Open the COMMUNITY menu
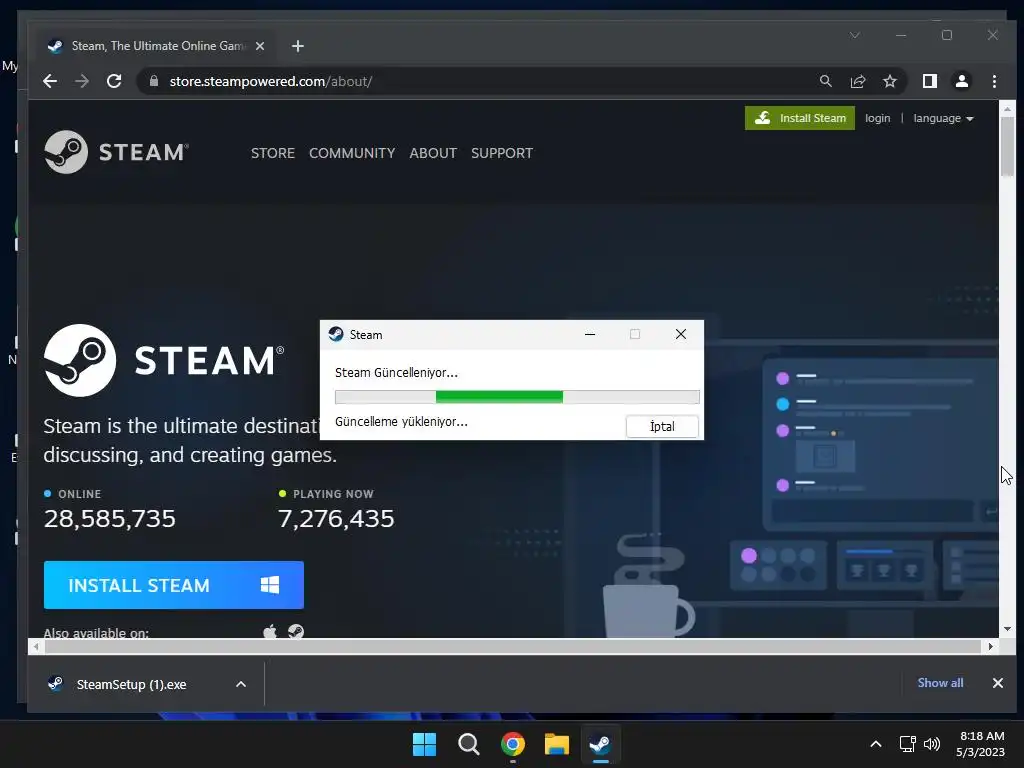 (x=352, y=153)
